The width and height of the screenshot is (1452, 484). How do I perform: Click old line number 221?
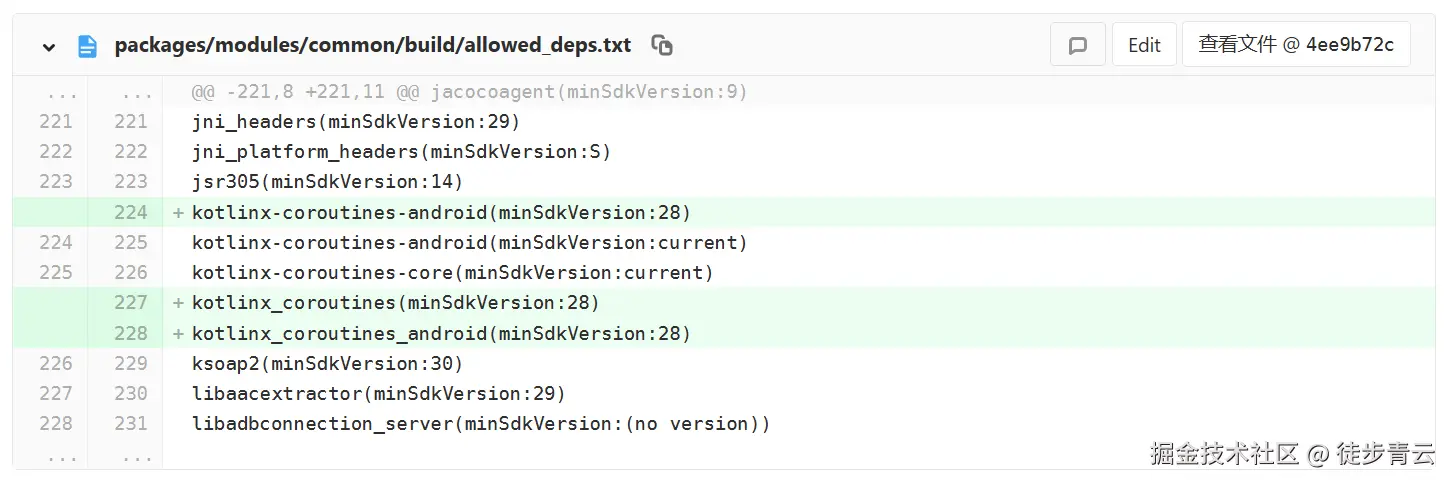coord(56,122)
